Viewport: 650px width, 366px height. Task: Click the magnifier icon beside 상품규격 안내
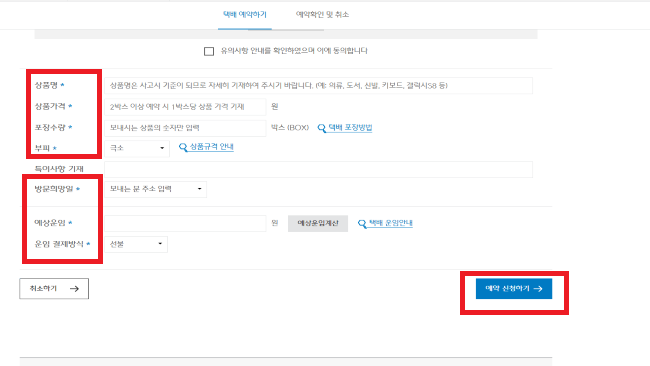(x=183, y=147)
